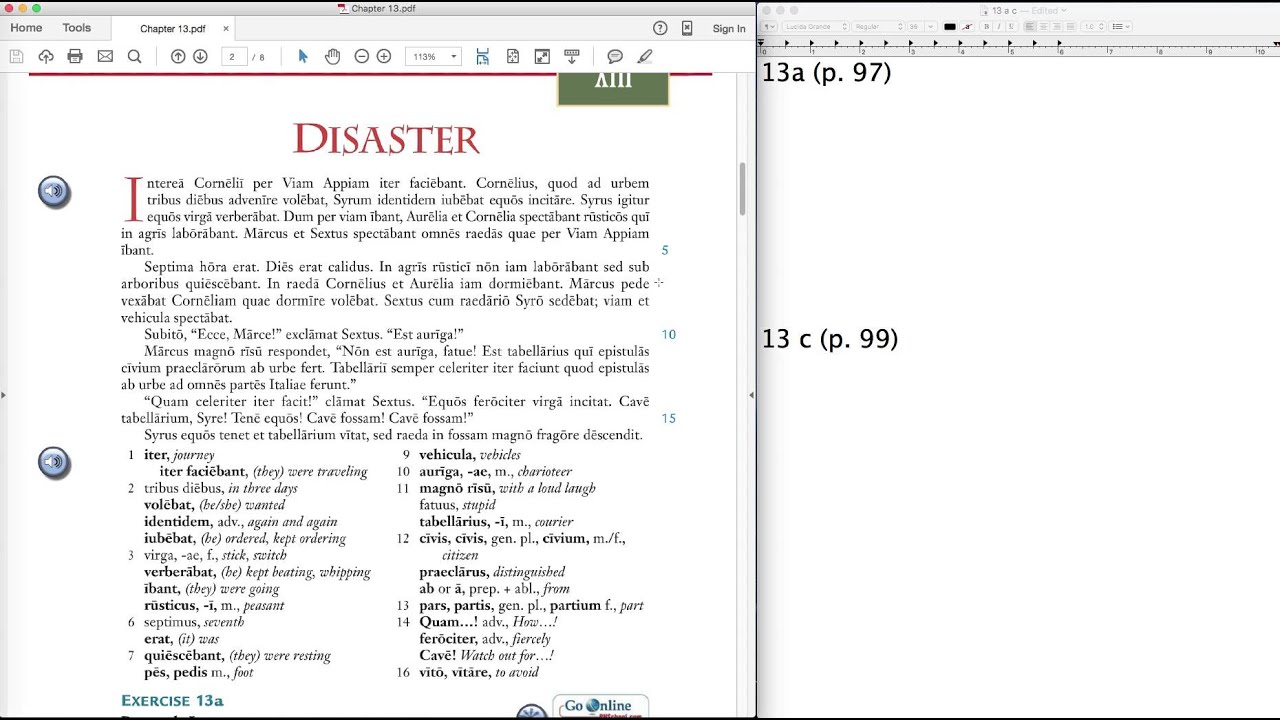Open the Go Online link
Screen dimensions: 1280x720
[x=599, y=706]
